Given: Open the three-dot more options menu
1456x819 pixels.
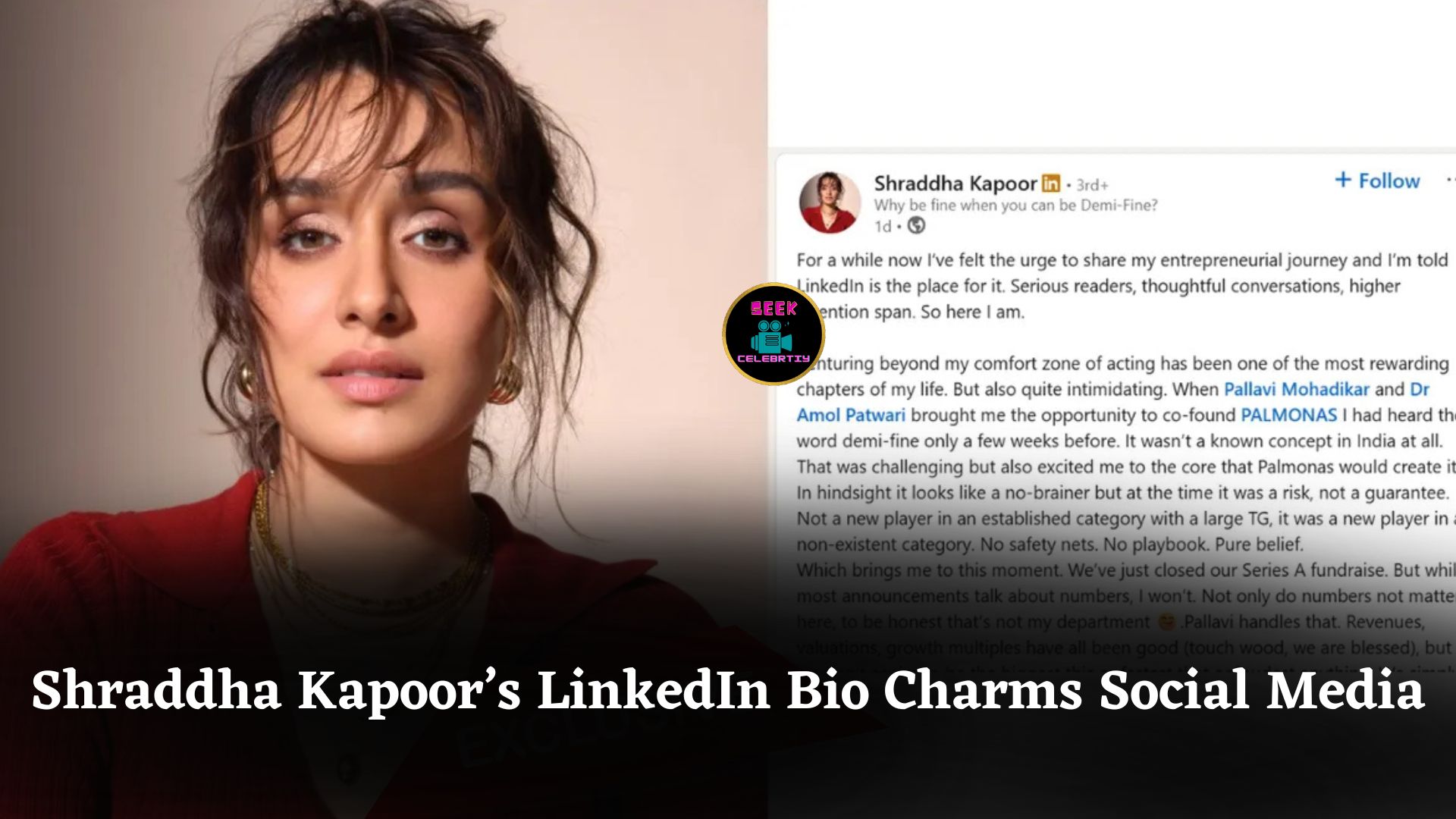Looking at the screenshot, I should point(1450,180).
